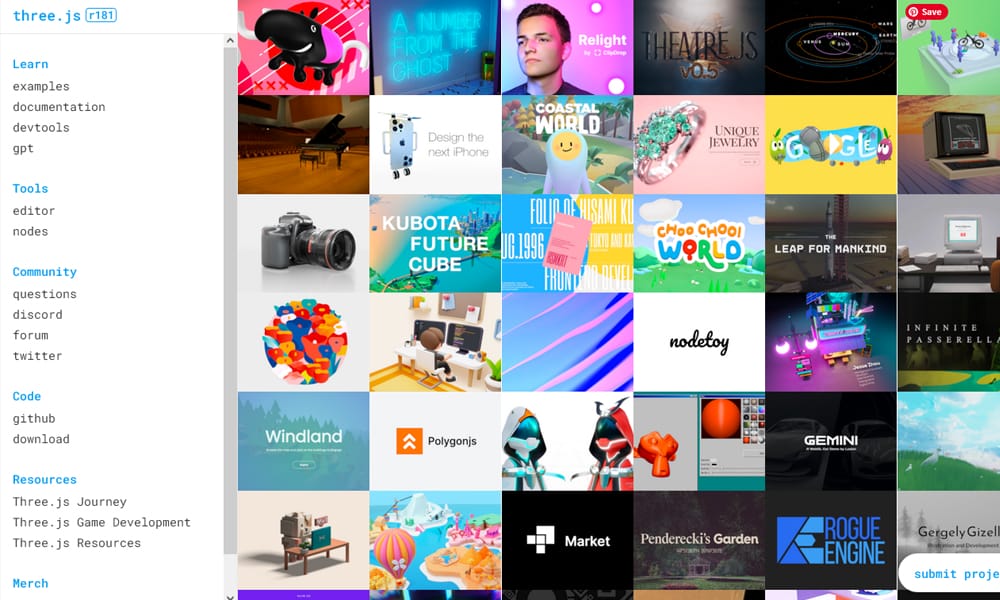Viewport: 1000px width, 600px height.
Task: Click the r181 release version badge
Action: coord(101,15)
